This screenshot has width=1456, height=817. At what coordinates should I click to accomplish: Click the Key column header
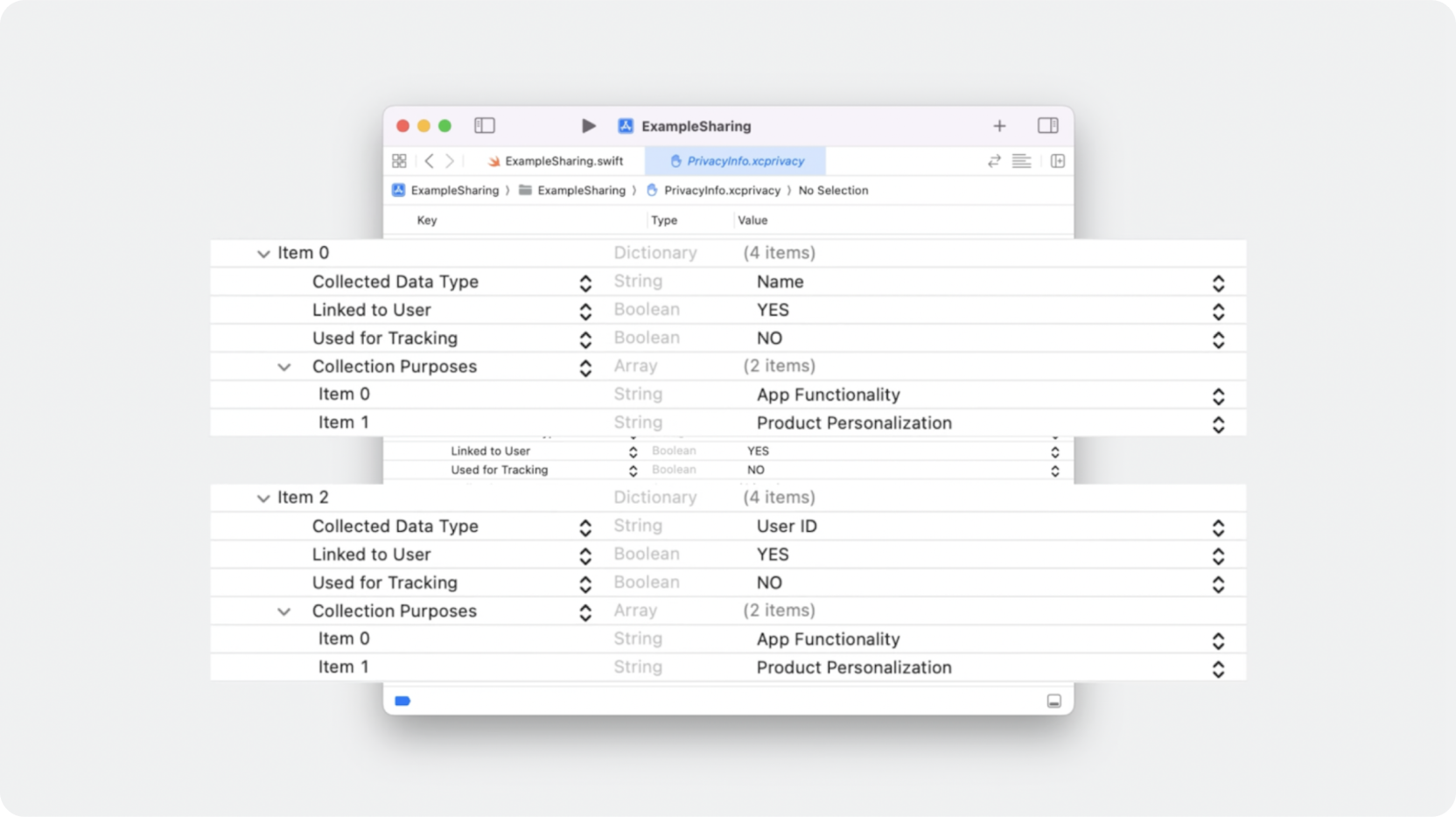pyautogui.click(x=427, y=220)
